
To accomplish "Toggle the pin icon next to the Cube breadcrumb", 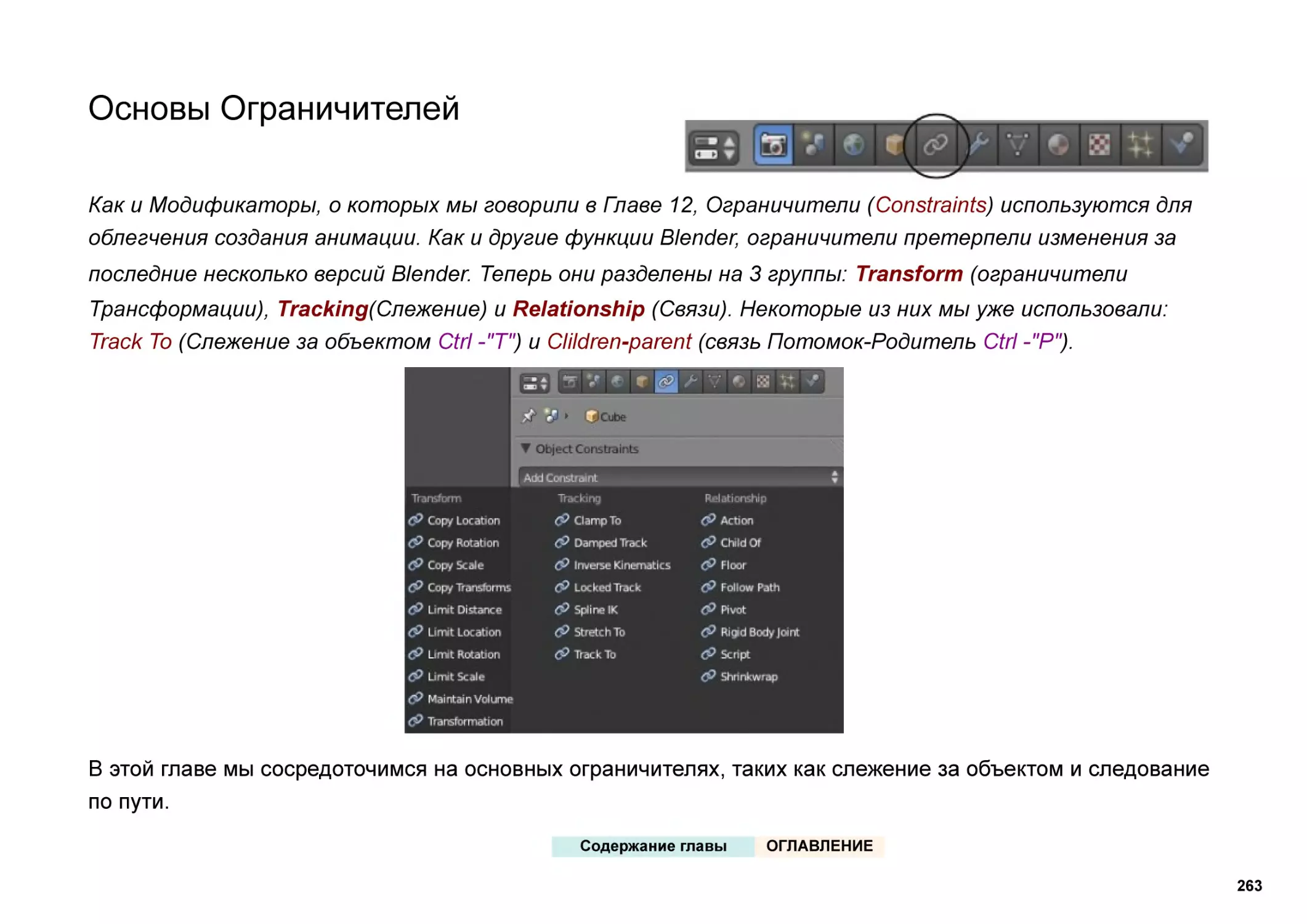I will pyautogui.click(x=528, y=416).
